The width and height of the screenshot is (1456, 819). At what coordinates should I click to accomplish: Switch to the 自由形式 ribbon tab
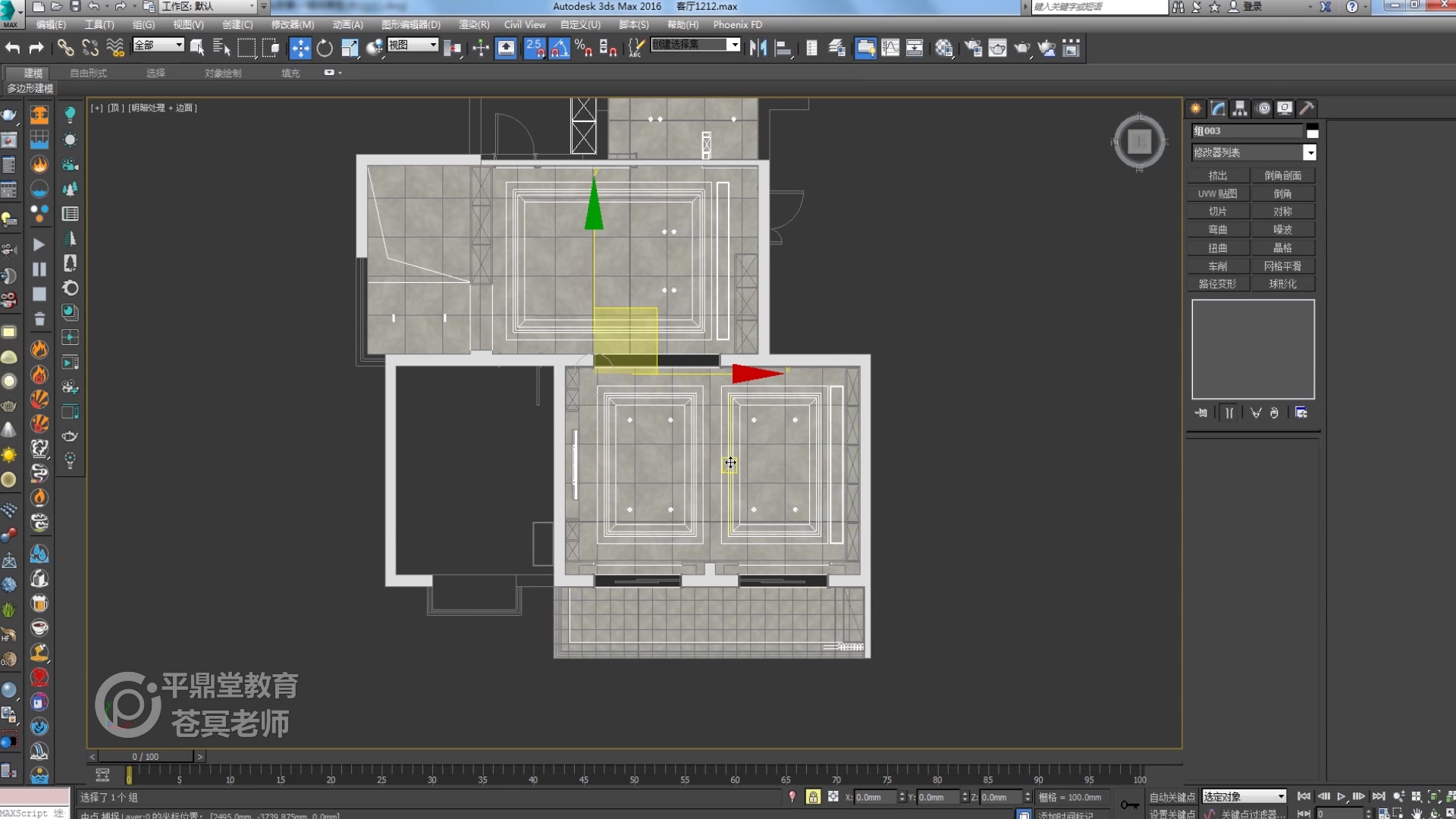87,73
